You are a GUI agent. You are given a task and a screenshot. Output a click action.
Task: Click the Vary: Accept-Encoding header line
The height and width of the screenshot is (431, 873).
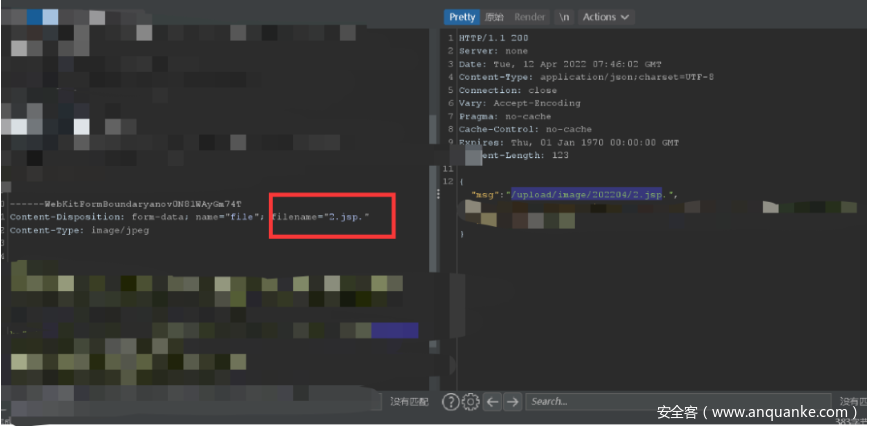519,103
